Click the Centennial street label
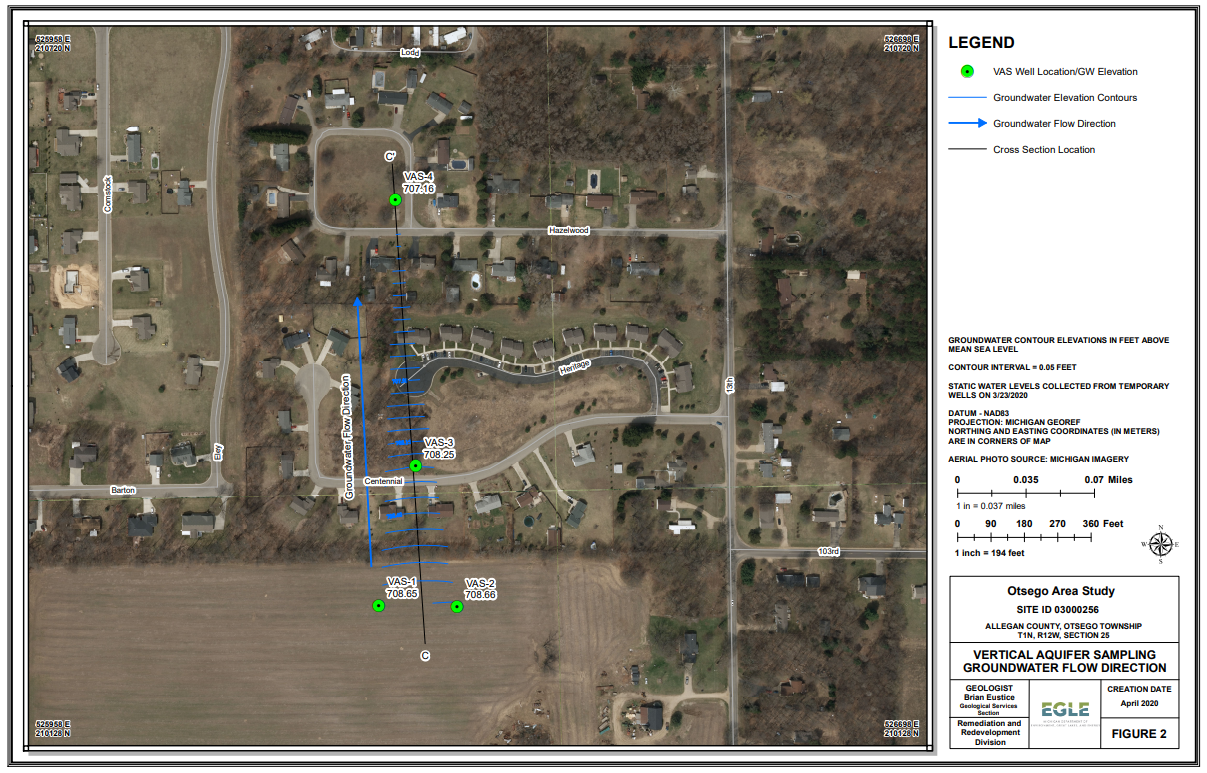1207x773 pixels. (x=383, y=482)
